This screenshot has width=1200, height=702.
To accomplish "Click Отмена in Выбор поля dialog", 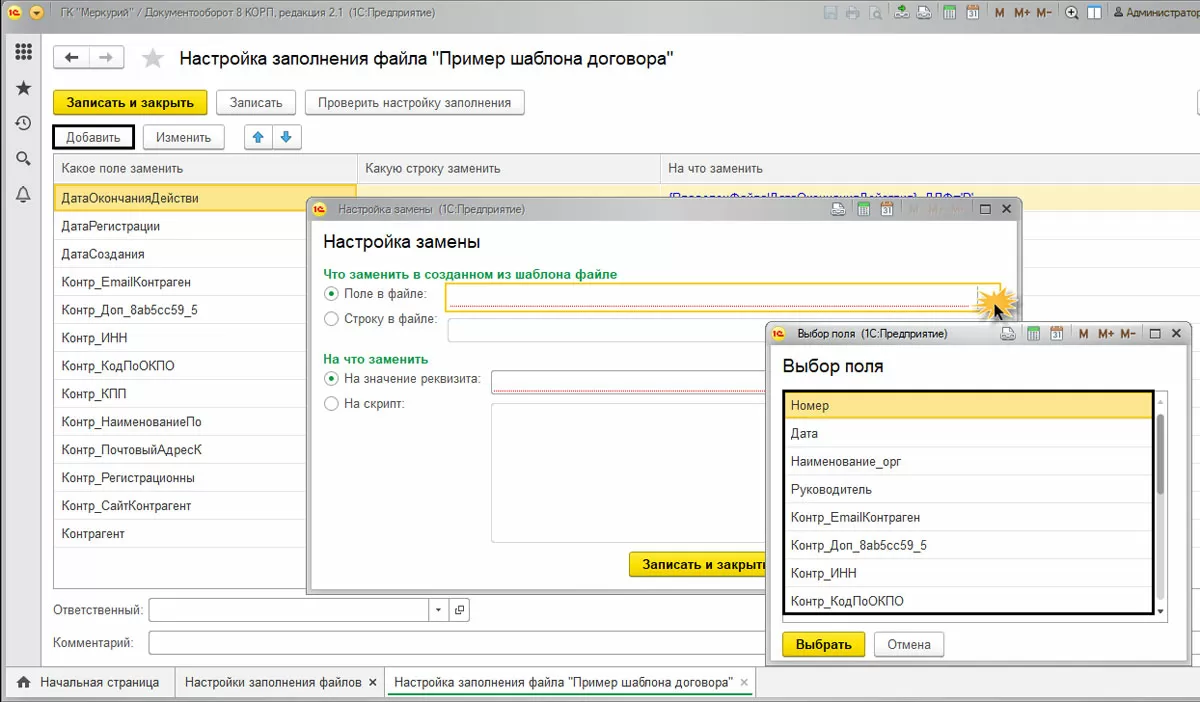I will point(909,644).
